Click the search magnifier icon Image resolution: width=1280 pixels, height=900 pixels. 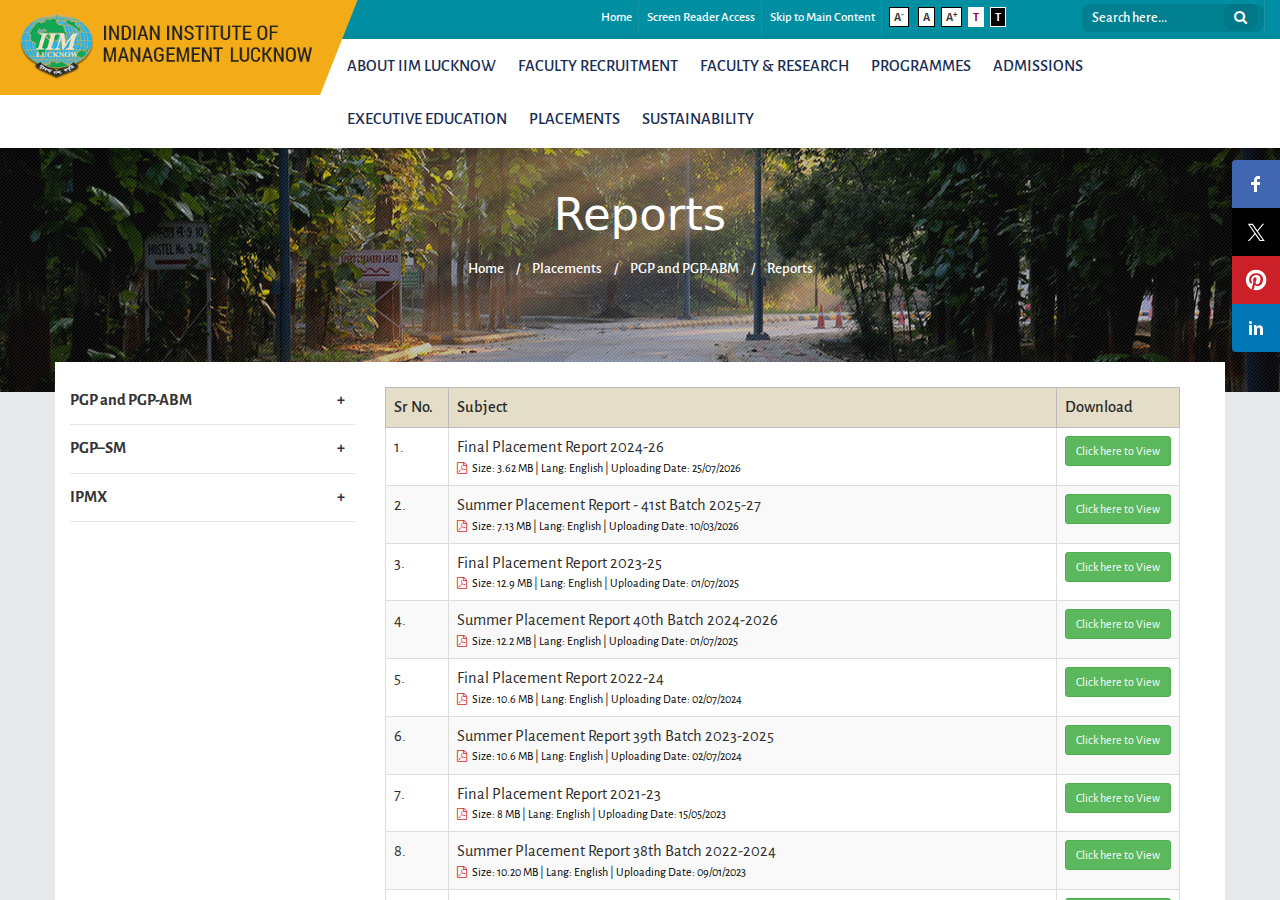pos(1240,17)
